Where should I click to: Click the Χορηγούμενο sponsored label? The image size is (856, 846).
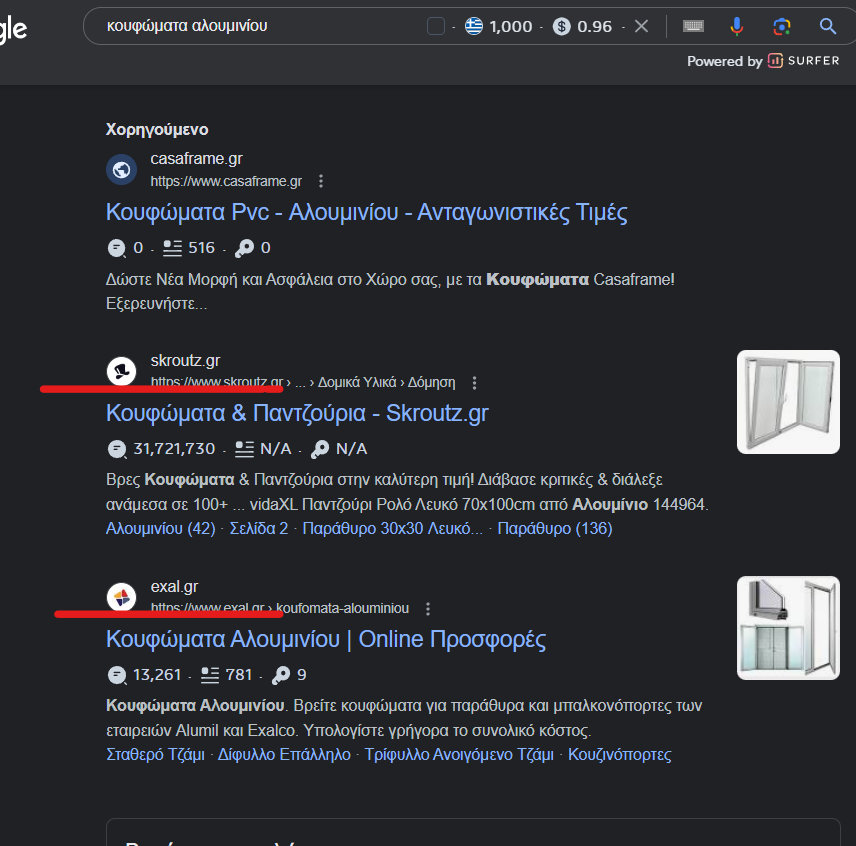tap(157, 129)
